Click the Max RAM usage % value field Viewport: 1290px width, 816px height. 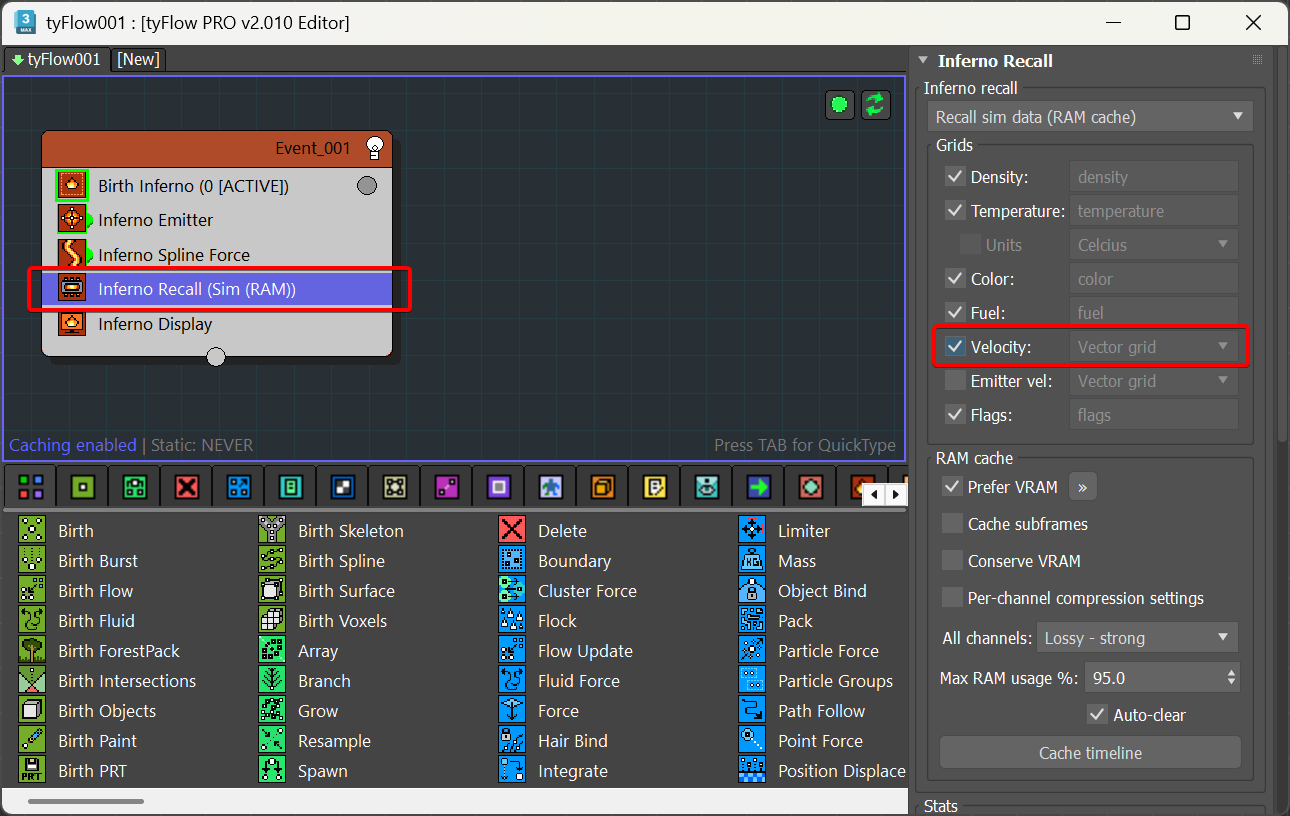(1153, 678)
